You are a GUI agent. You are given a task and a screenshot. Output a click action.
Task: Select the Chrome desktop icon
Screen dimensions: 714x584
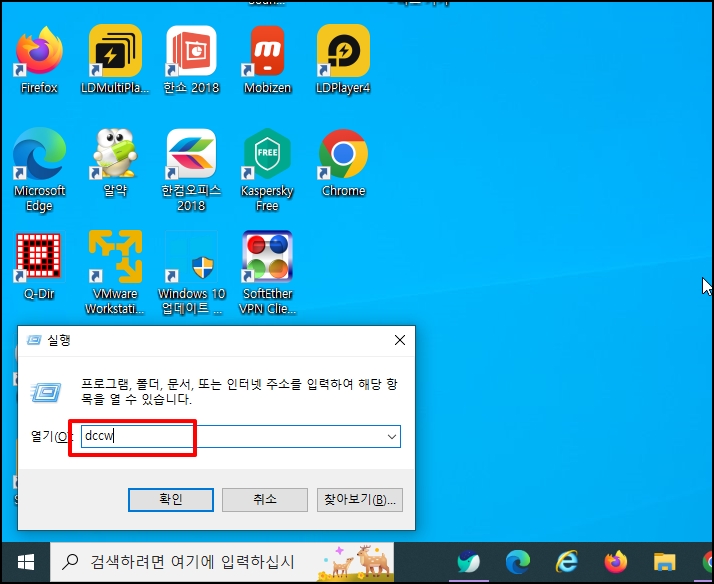tap(343, 163)
